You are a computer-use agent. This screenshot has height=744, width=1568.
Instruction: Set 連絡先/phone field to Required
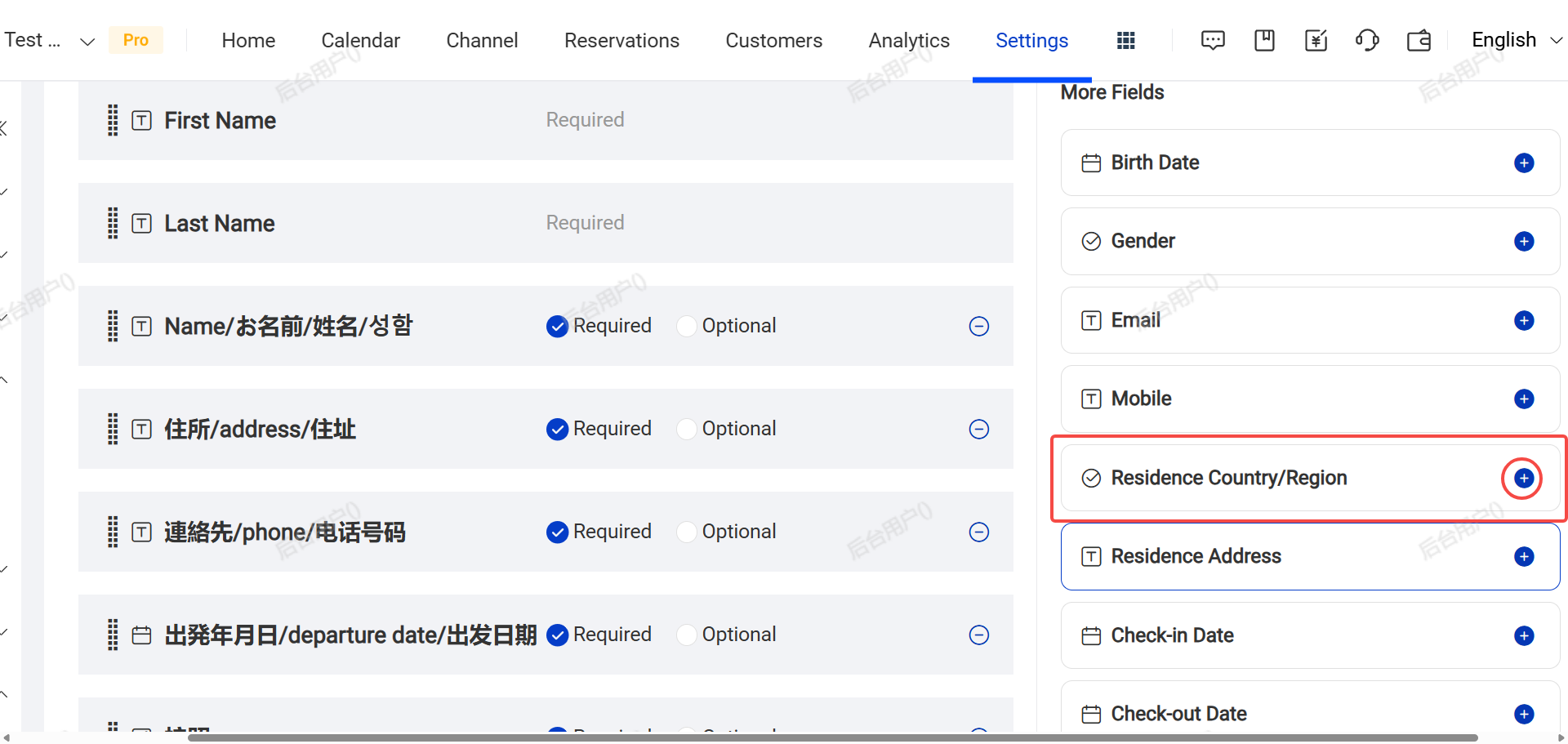[x=557, y=532]
